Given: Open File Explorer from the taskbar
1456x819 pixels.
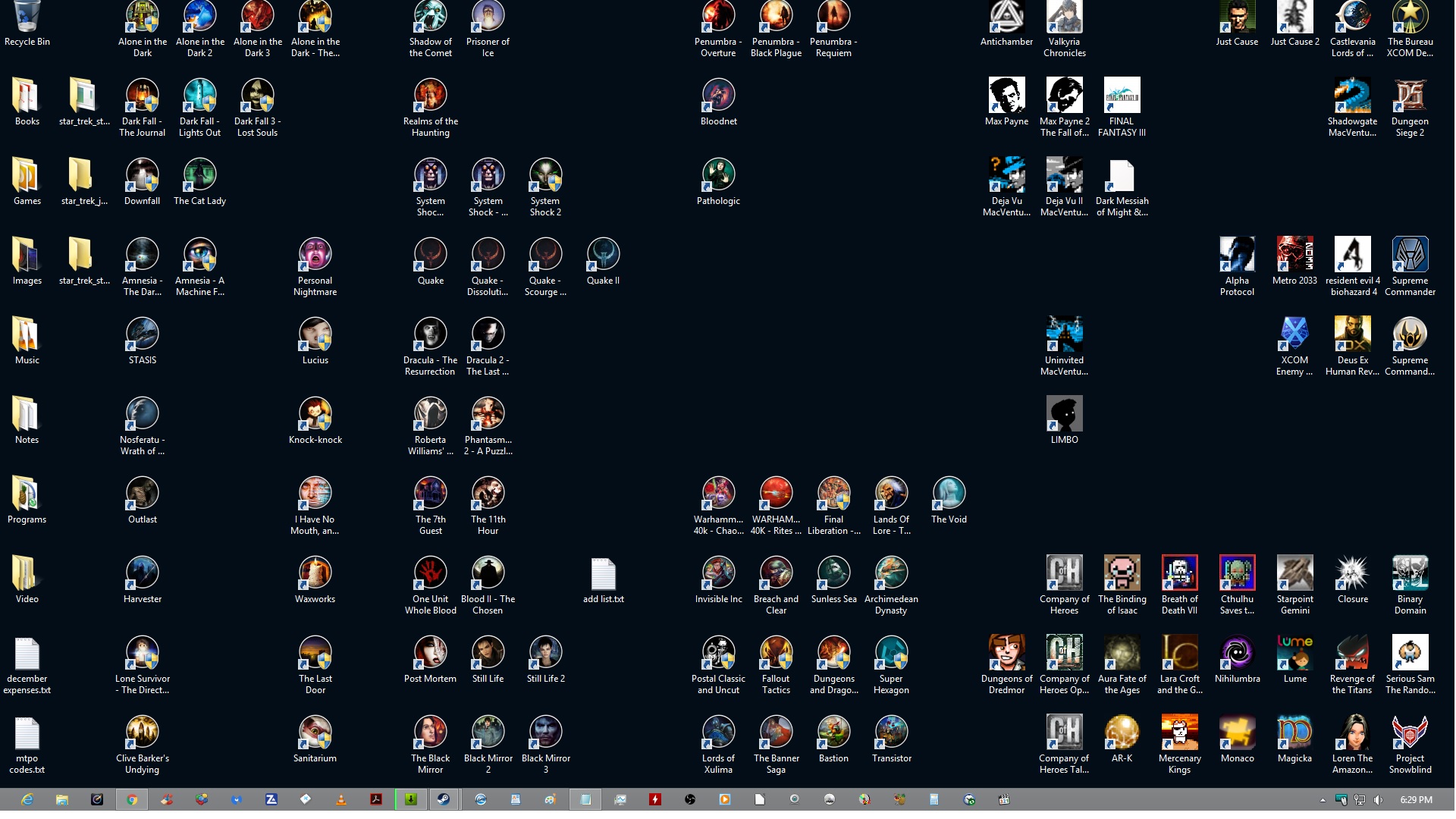Looking at the screenshot, I should 62,799.
